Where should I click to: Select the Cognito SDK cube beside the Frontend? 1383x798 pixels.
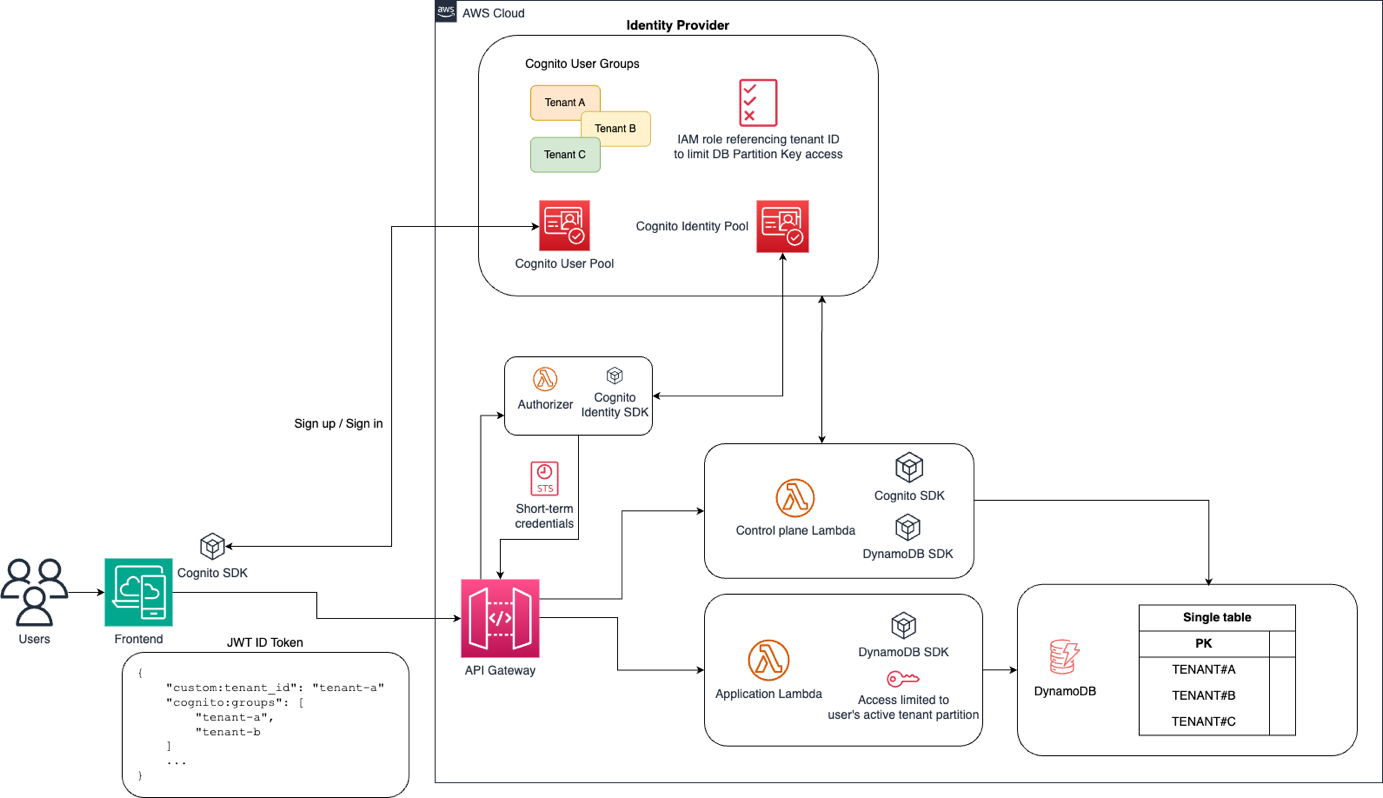(212, 546)
